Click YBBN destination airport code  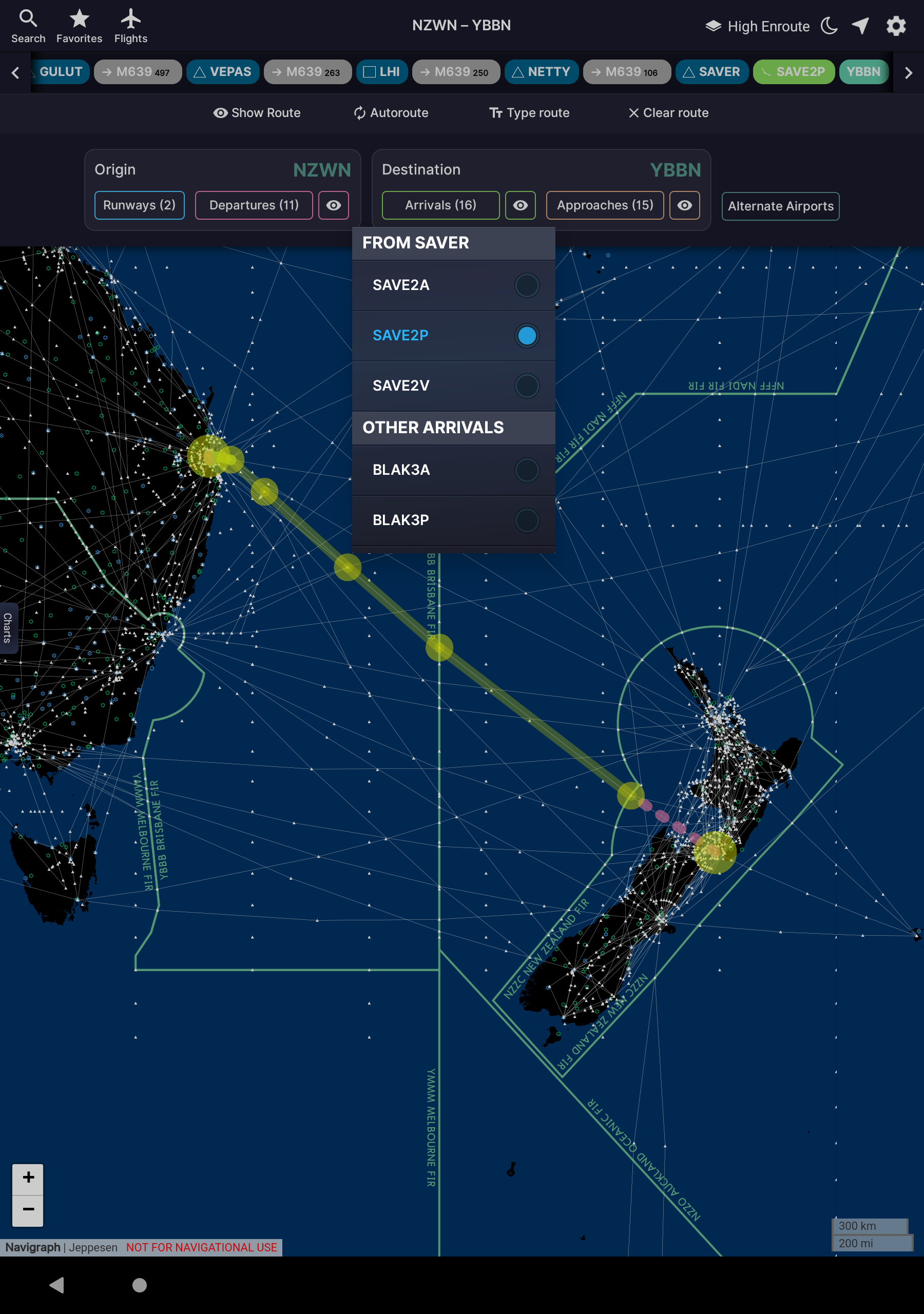pyautogui.click(x=676, y=170)
